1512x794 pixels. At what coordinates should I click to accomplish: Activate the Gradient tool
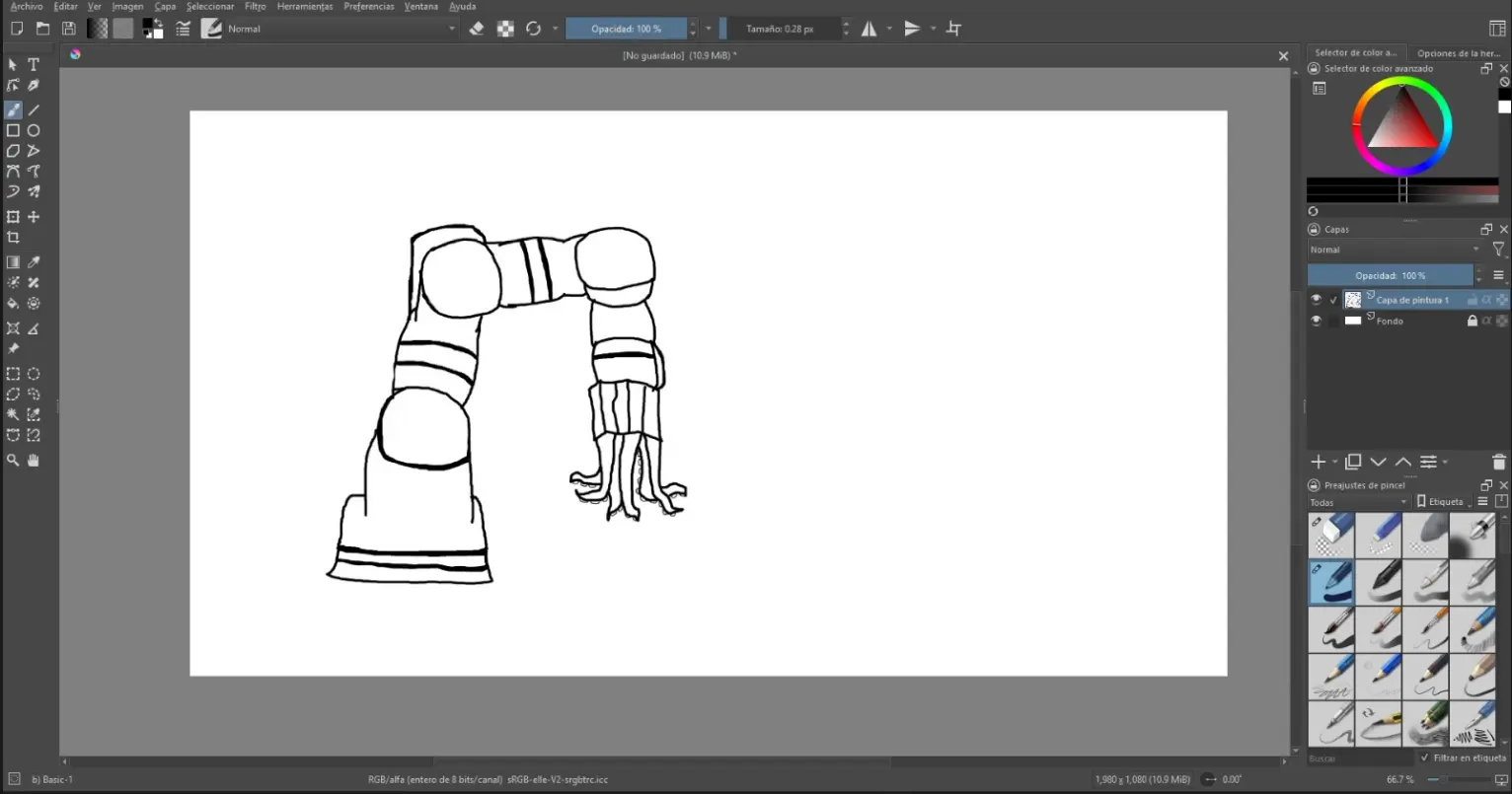point(13,260)
